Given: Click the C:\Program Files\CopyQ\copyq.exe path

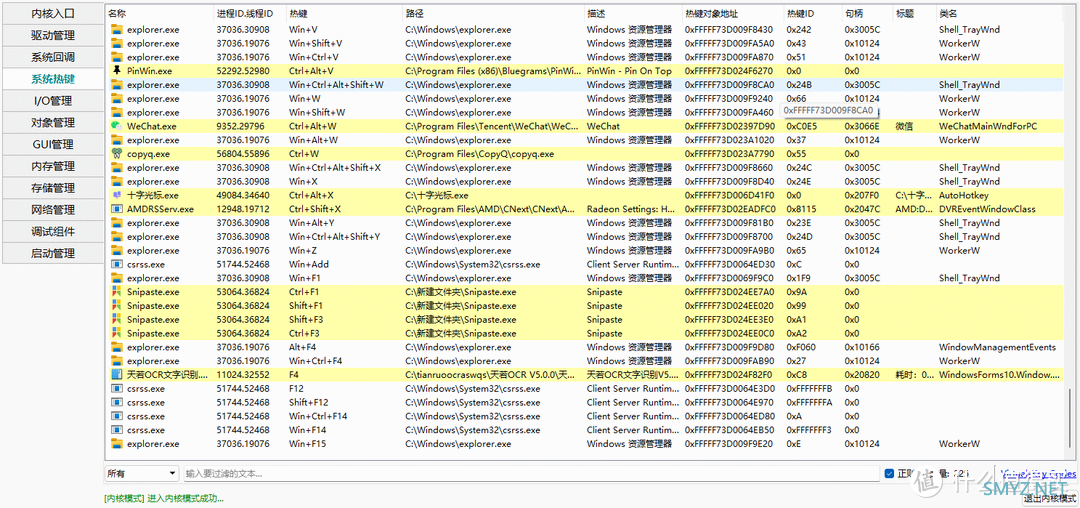Looking at the screenshot, I should (x=479, y=154).
